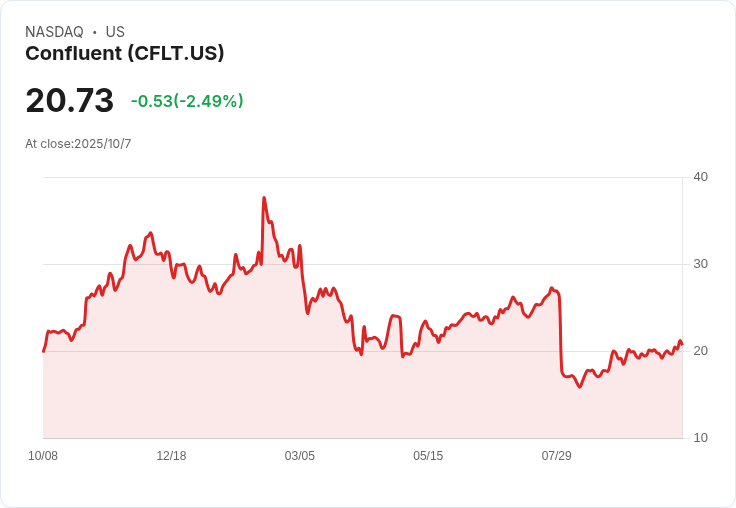736x508 pixels.
Task: Click the lowest point of the price line
Action: click(x=579, y=387)
